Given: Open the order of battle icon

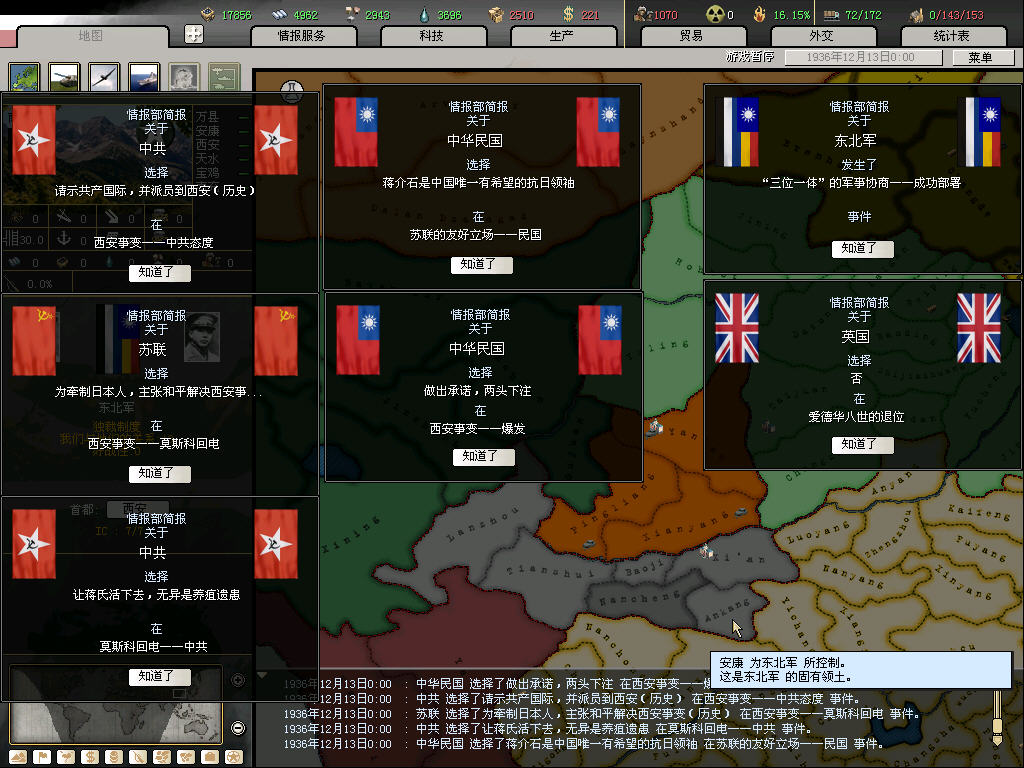Looking at the screenshot, I should [x=224, y=77].
